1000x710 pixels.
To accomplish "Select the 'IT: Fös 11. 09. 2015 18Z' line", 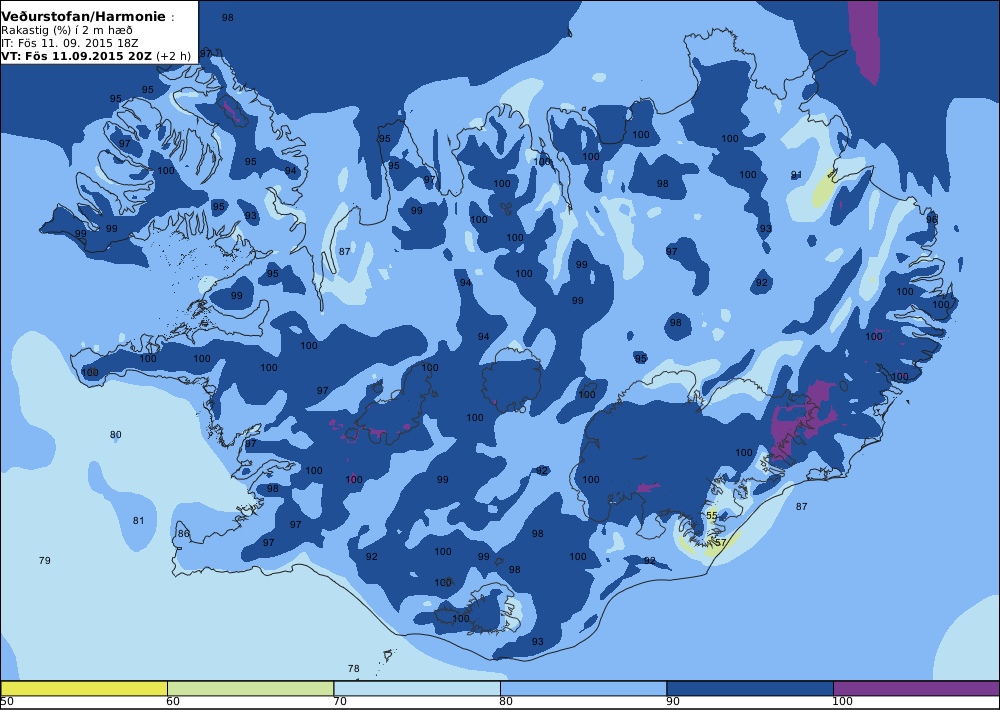I will [x=70, y=43].
